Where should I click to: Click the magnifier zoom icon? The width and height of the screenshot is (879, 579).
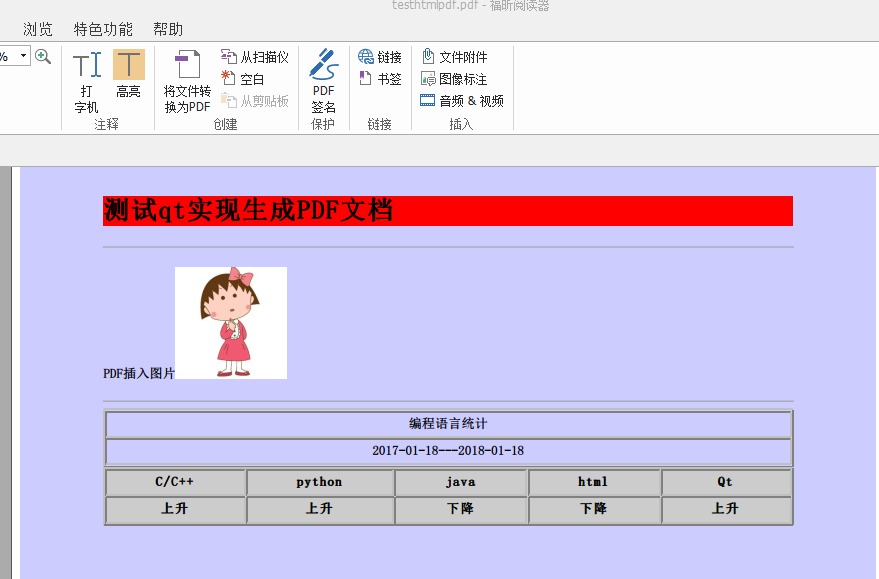tap(42, 56)
